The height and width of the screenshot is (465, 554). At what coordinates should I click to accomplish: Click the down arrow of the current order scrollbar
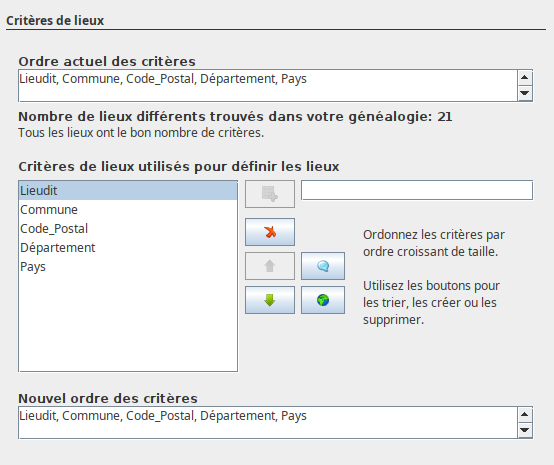[x=525, y=93]
